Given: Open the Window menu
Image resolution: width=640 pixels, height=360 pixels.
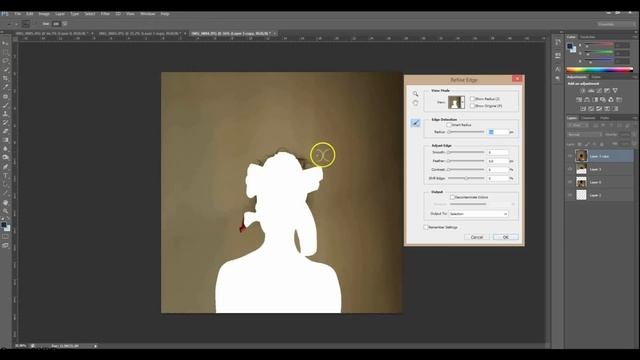Looking at the screenshot, I should click(x=148, y=14).
